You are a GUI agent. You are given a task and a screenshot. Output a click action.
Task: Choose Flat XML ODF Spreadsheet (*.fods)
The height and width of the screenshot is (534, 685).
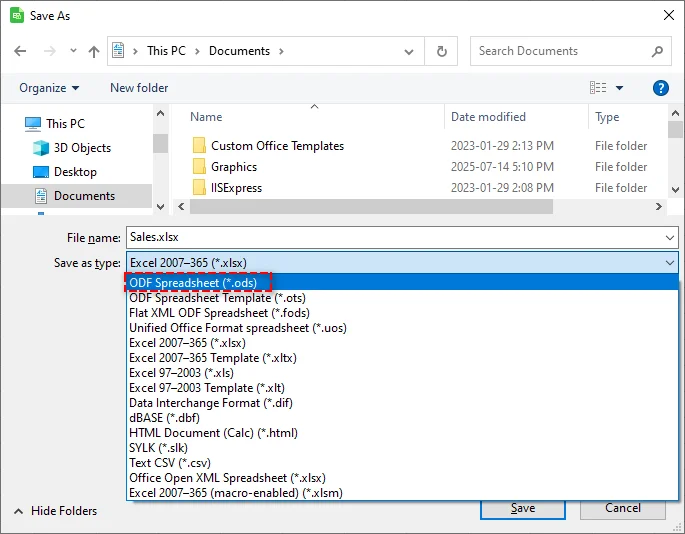click(402, 313)
